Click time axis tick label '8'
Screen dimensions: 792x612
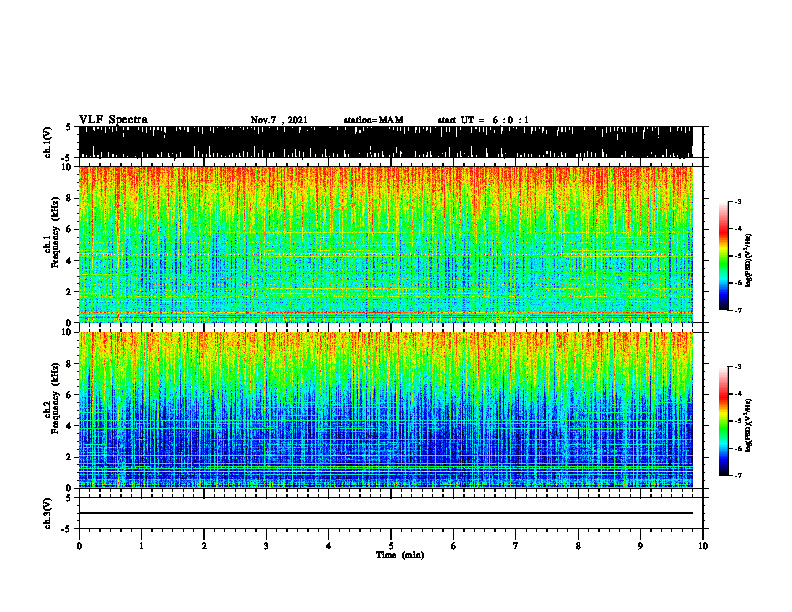[578, 546]
